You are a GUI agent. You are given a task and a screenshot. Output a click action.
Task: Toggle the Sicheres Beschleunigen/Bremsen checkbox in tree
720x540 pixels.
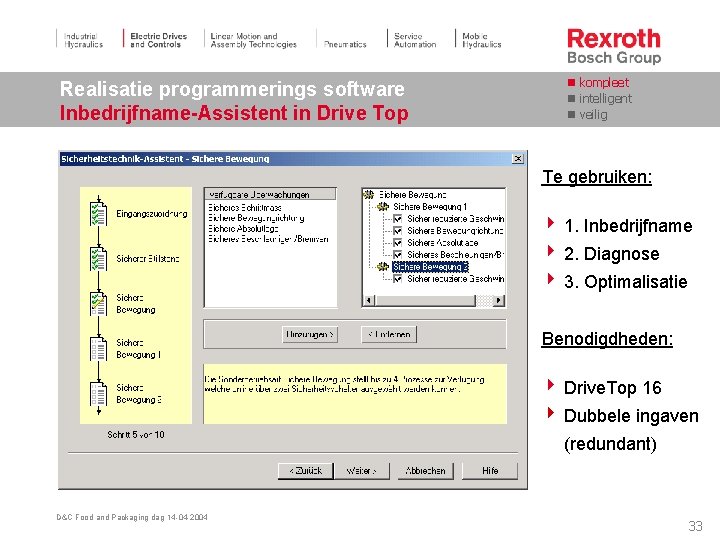(398, 254)
